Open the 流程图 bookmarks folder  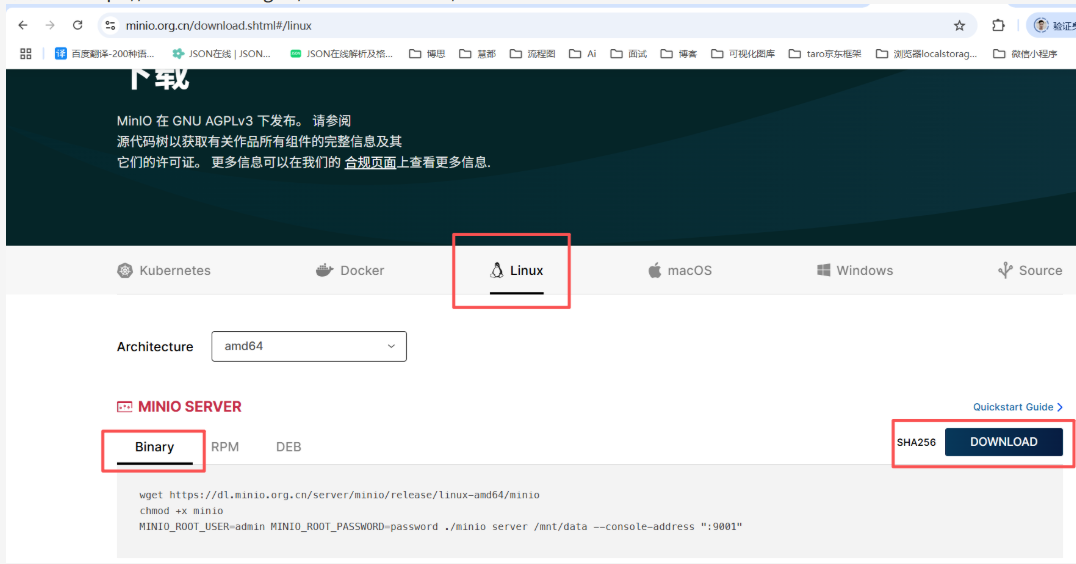(x=533, y=54)
